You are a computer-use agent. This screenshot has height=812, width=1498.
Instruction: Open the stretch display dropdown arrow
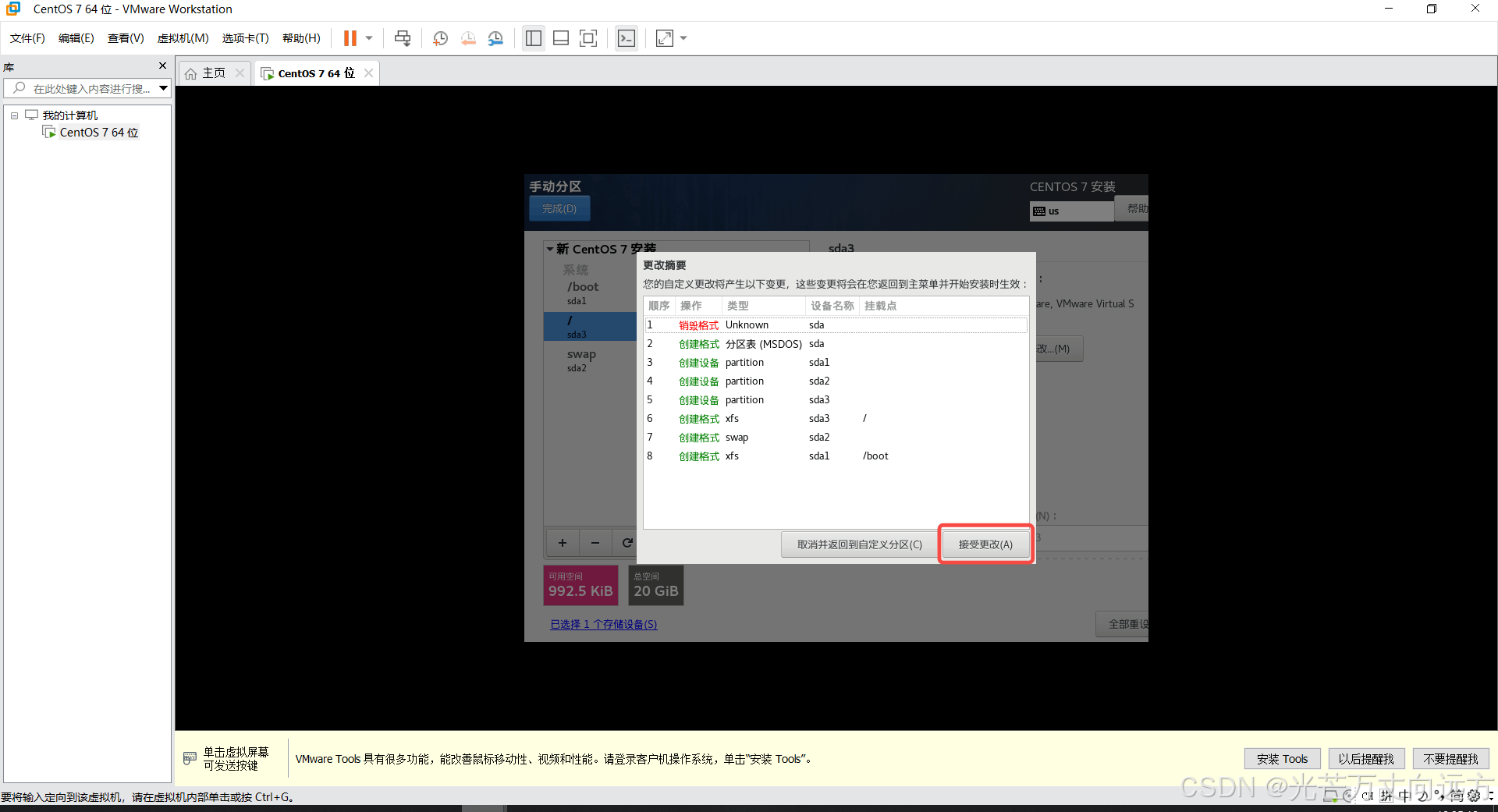pos(683,38)
